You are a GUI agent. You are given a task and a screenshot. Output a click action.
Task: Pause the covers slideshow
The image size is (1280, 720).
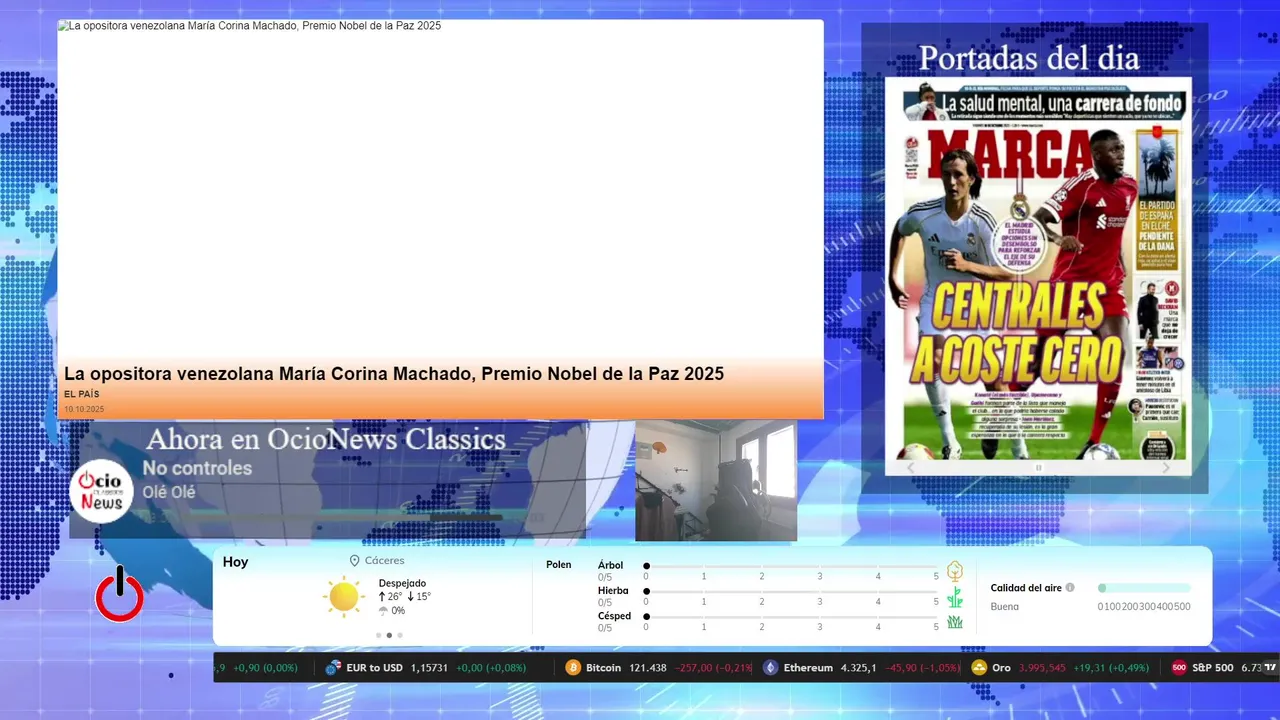(1038, 467)
